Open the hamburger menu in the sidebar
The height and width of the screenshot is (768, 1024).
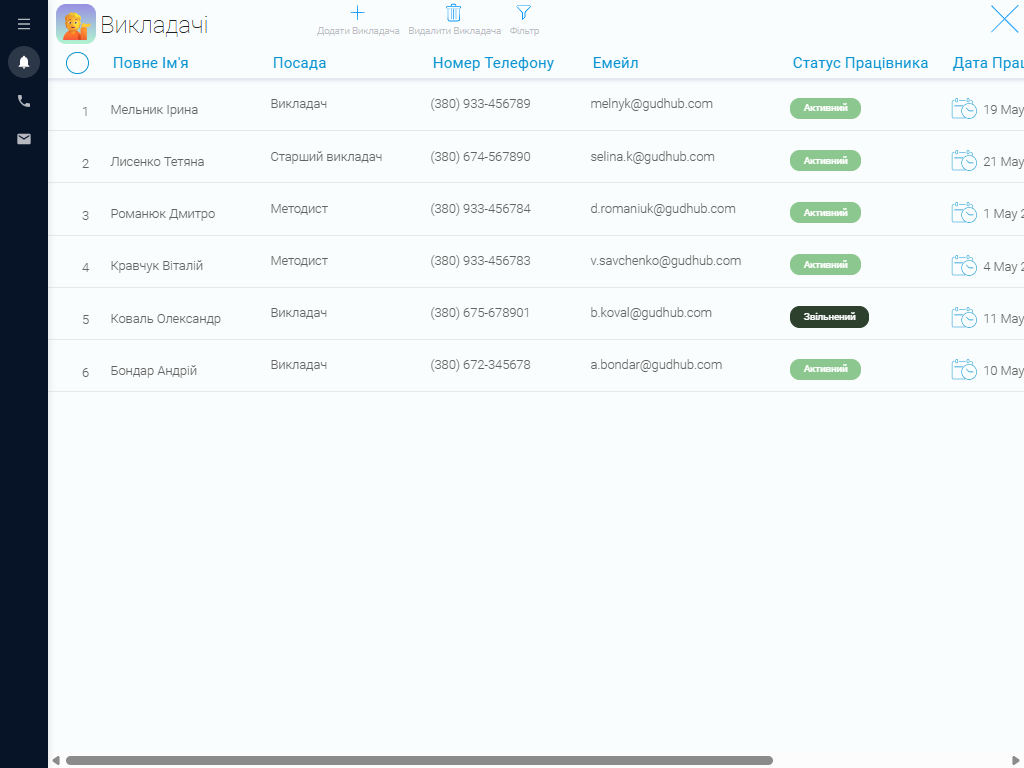24,24
